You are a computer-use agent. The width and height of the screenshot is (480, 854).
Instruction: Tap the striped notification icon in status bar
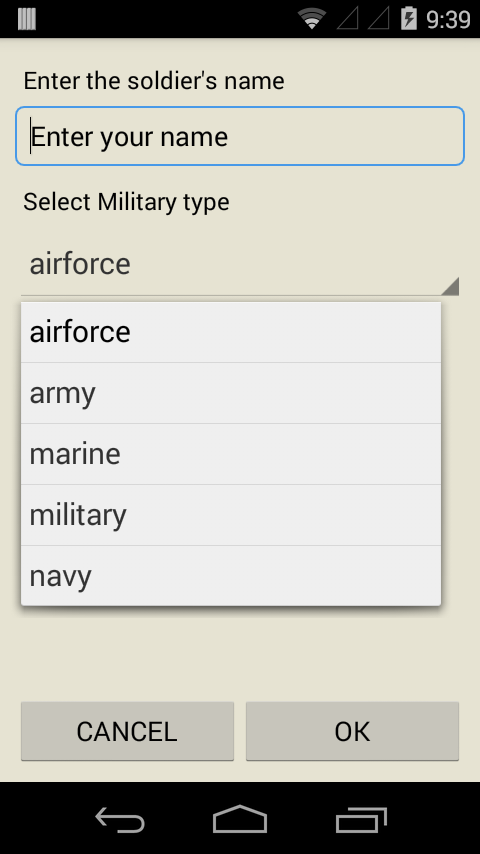click(27, 19)
